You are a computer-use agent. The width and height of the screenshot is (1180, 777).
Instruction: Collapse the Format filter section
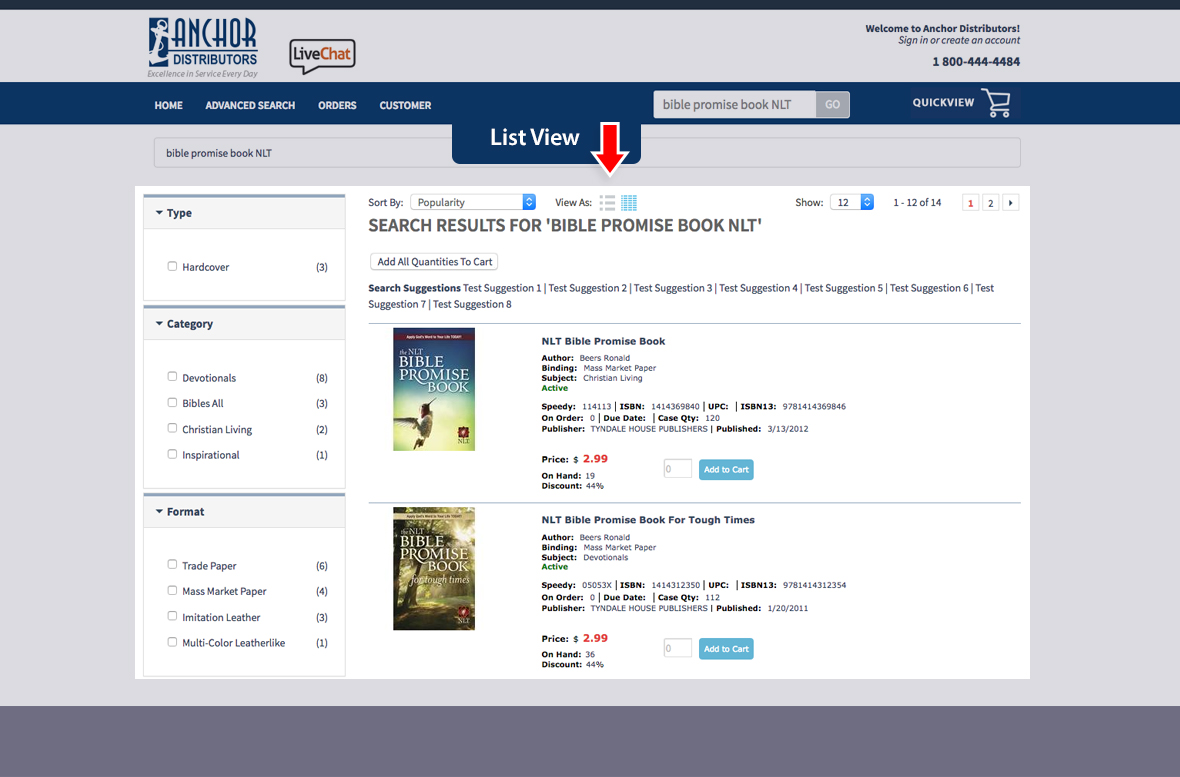click(x=244, y=512)
